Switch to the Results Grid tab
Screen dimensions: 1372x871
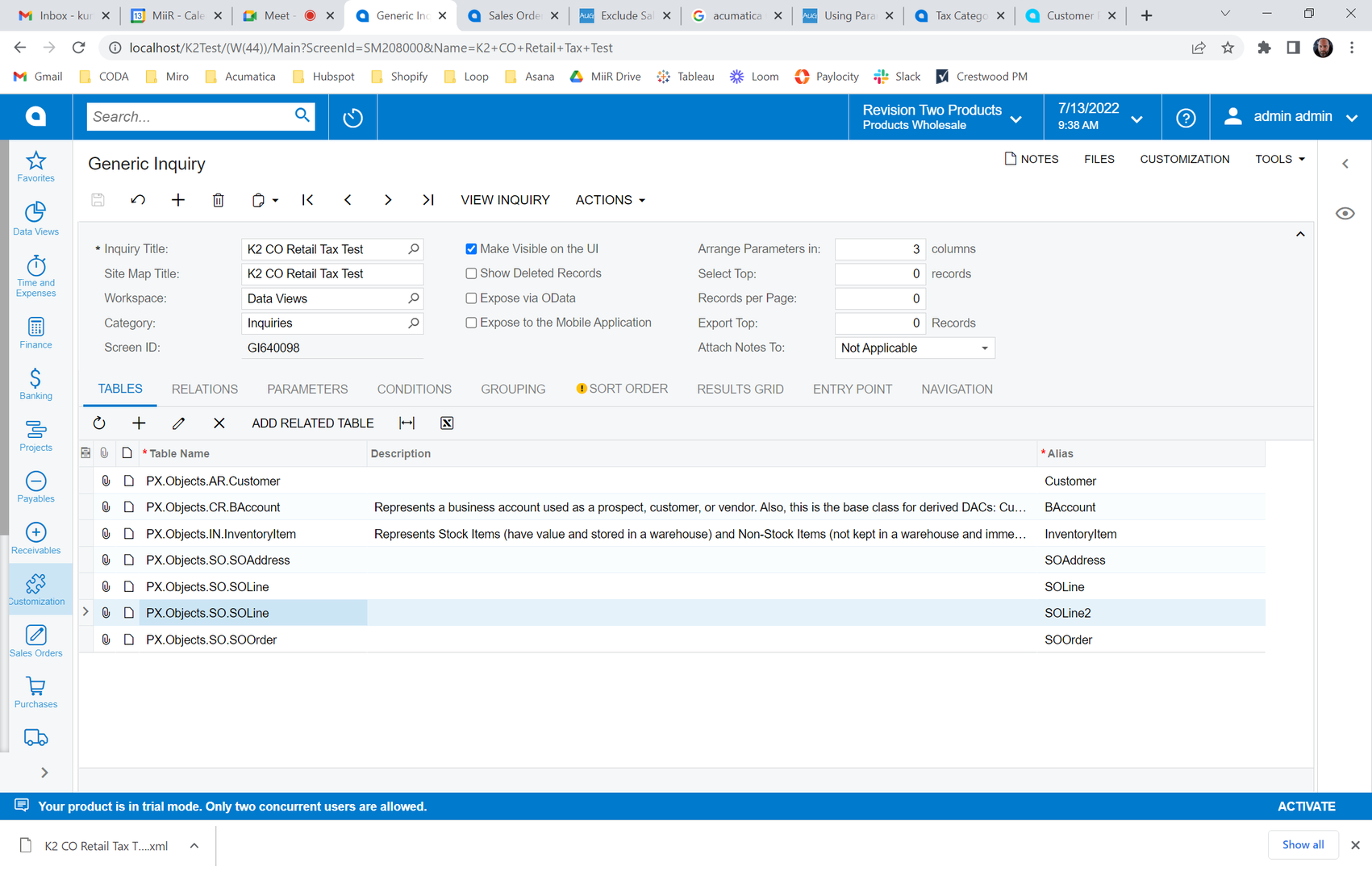[740, 389]
